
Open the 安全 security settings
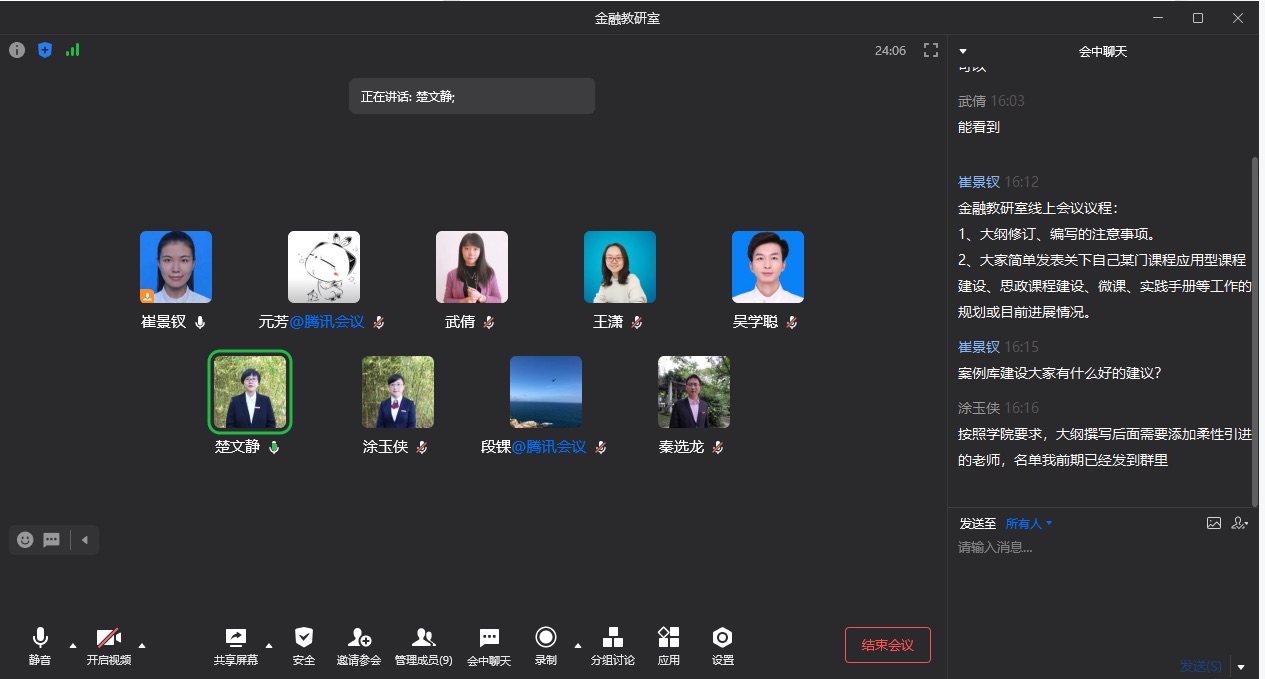pos(304,645)
